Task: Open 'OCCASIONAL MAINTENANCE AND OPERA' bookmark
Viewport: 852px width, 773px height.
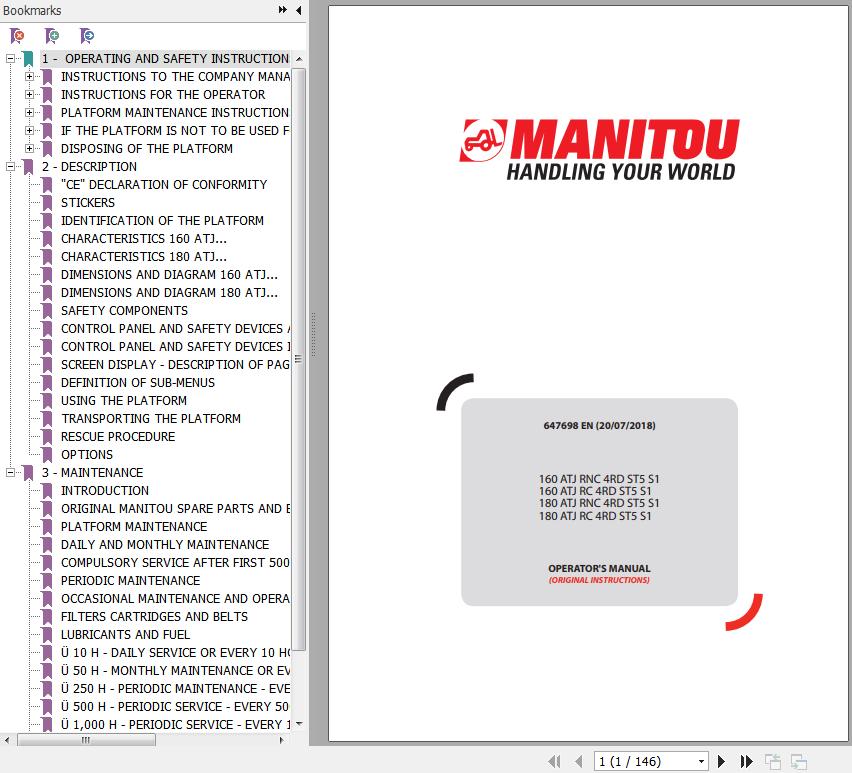Action: click(175, 598)
